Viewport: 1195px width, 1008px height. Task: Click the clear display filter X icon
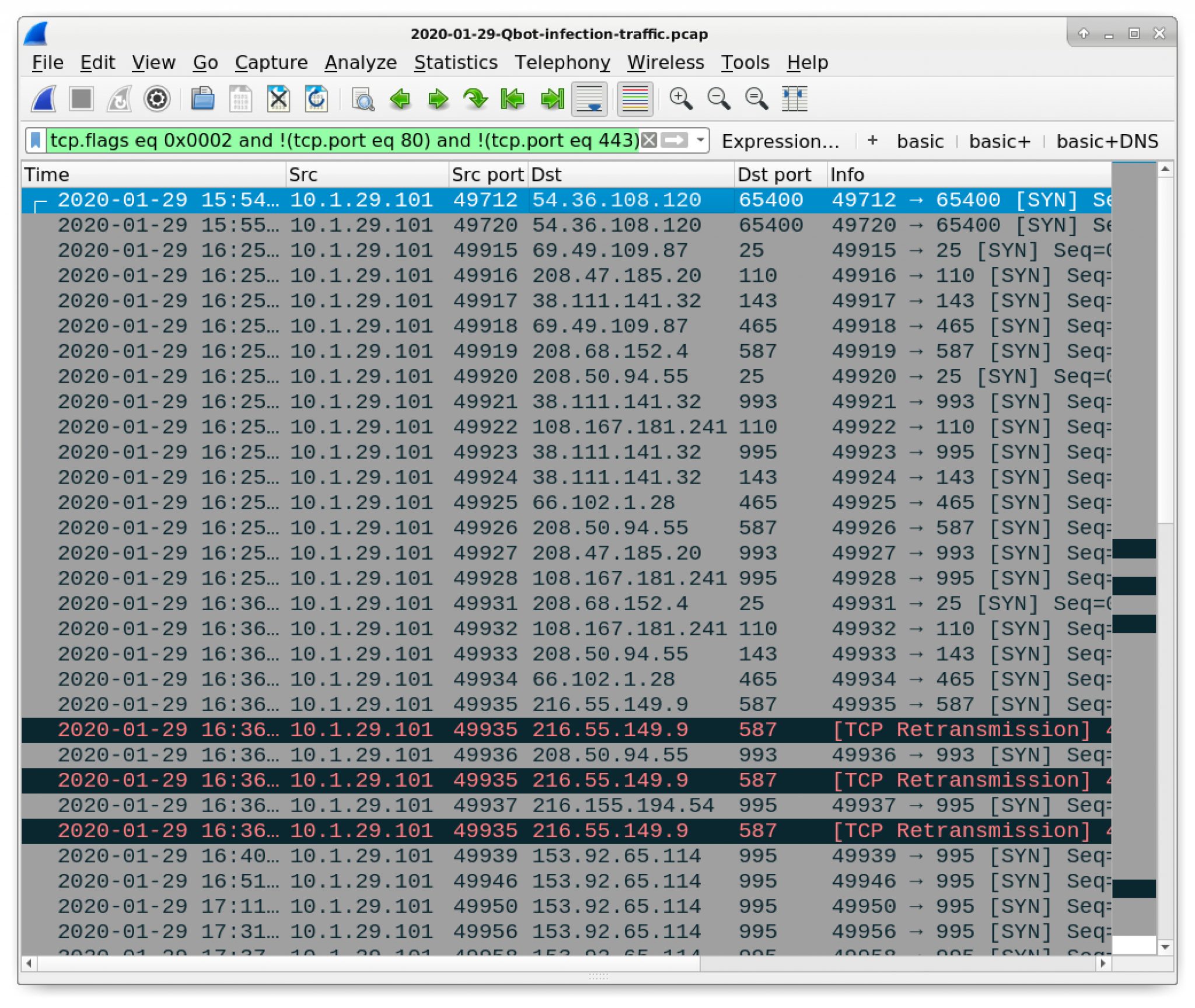click(x=651, y=140)
